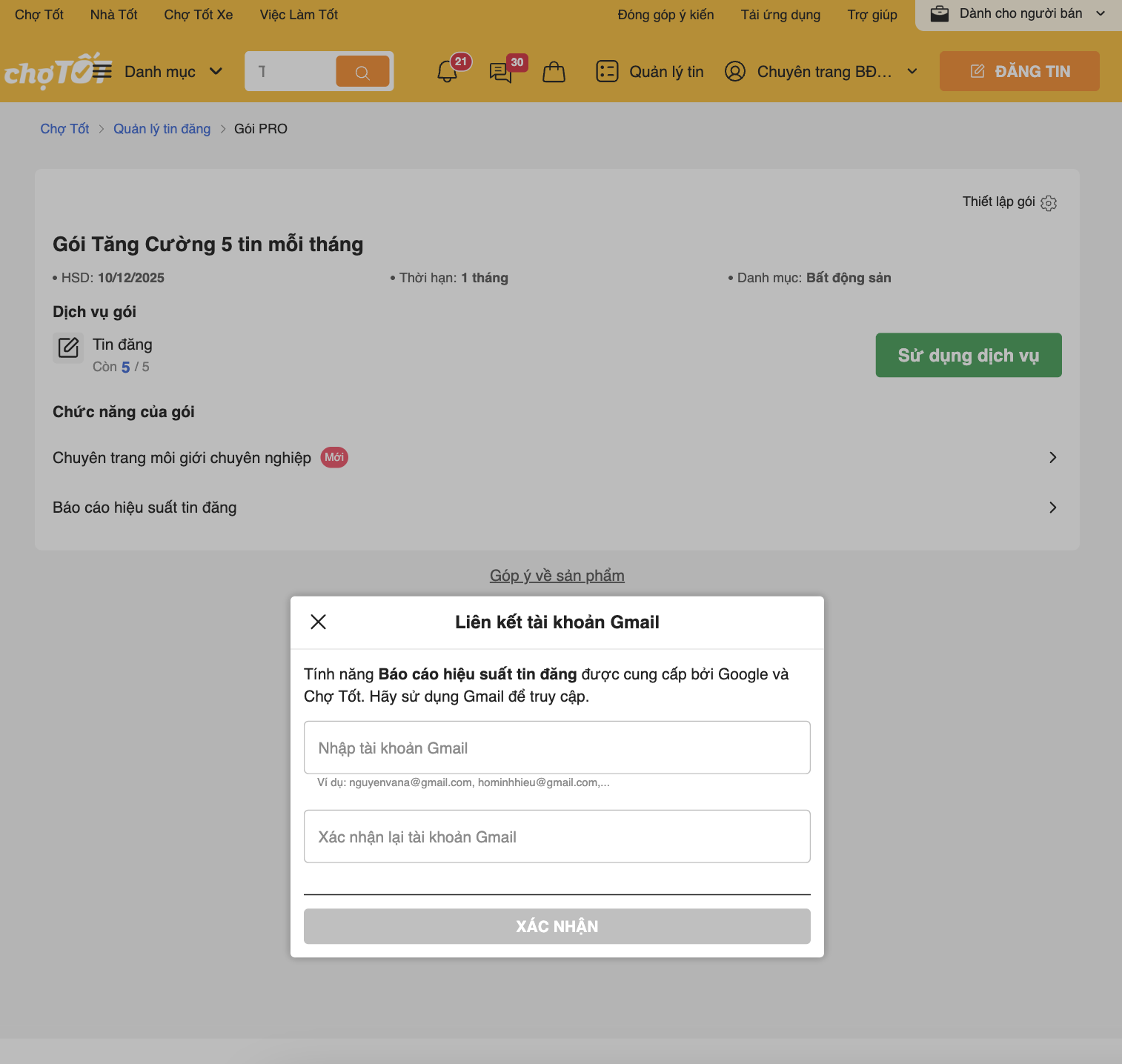Expand Chuyên trang môi giới chuyên nghiệp row
The width and height of the screenshot is (1122, 1064).
pos(1052,458)
